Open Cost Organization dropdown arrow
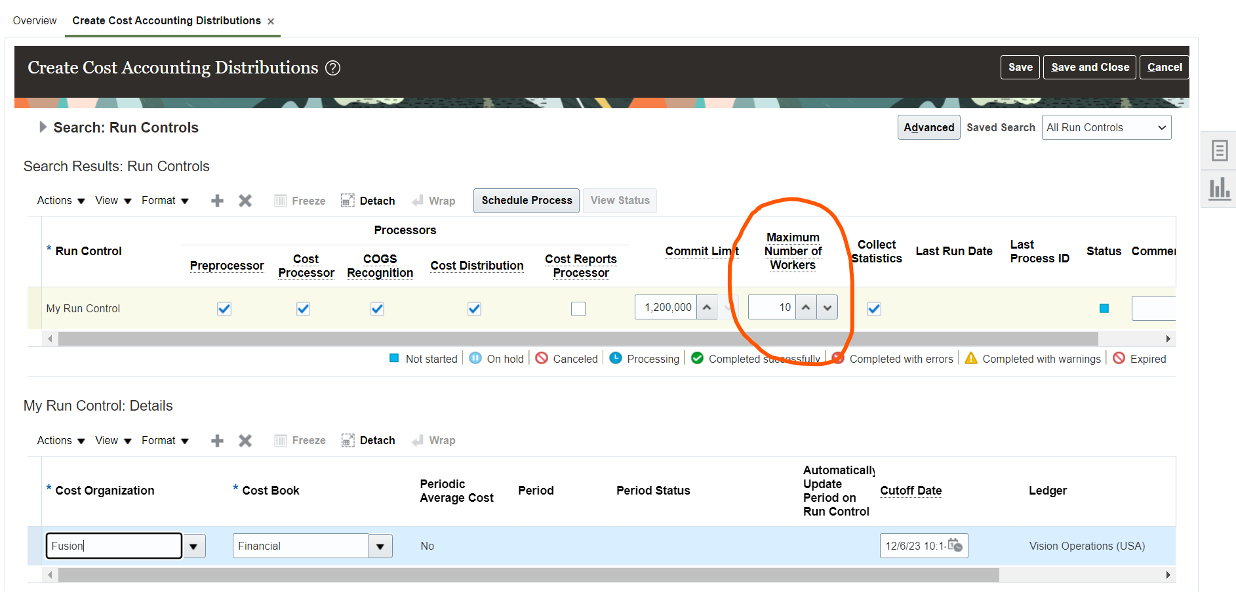Screen dimensions: 1236x592 194,546
